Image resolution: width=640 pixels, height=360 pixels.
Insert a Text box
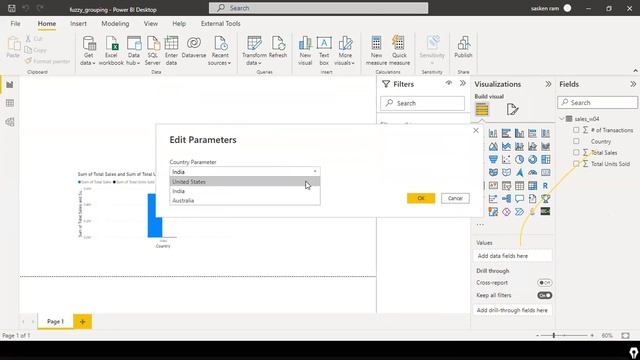pos(324,51)
